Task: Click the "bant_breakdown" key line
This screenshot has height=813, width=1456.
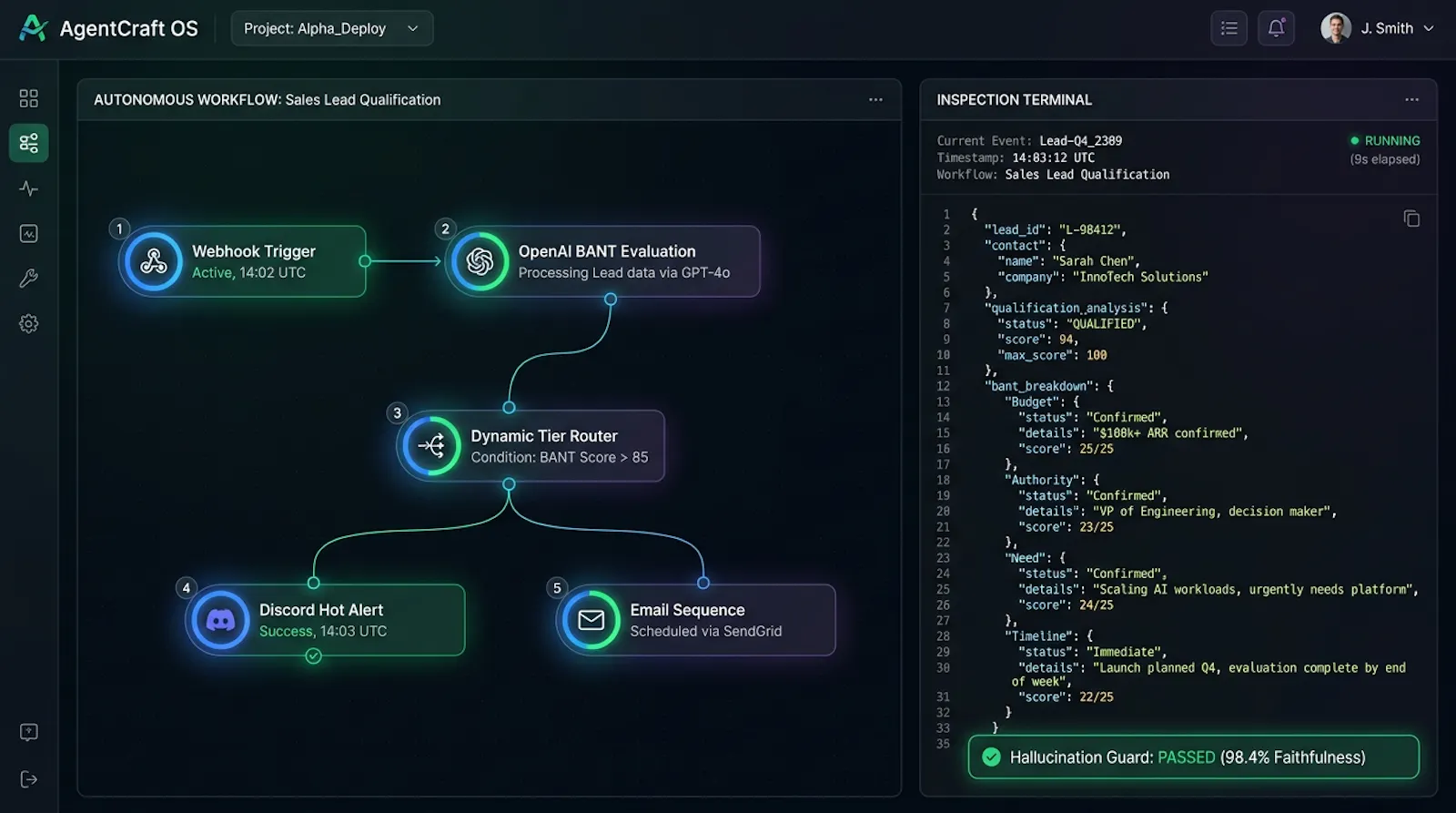Action: click(x=1048, y=387)
